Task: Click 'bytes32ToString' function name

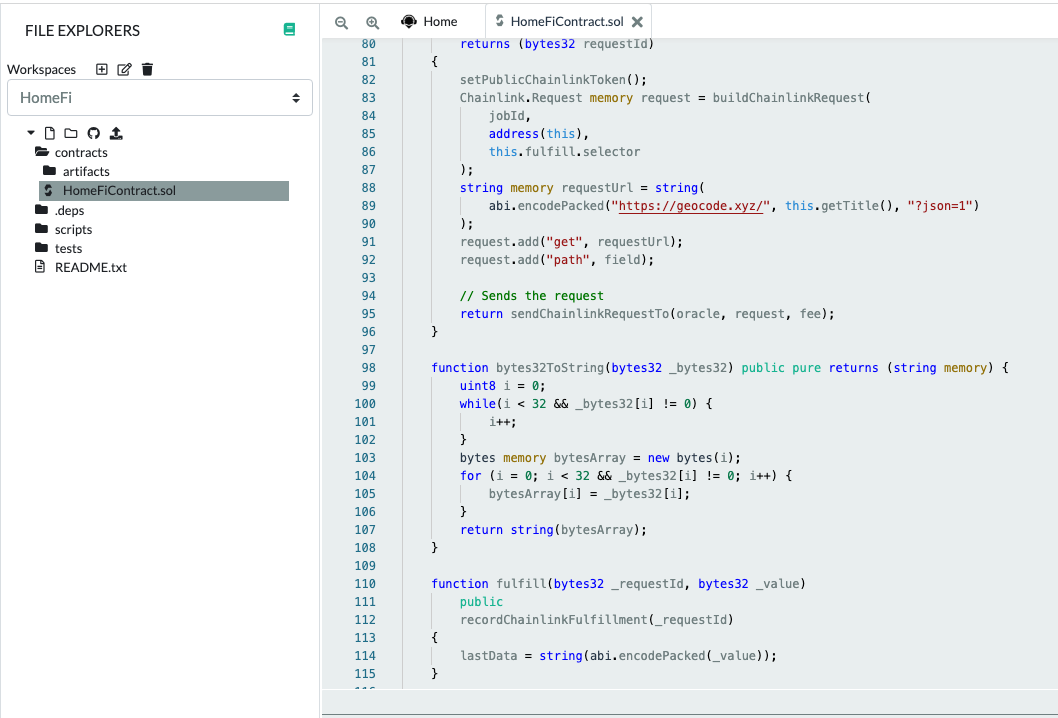Action: [x=550, y=367]
